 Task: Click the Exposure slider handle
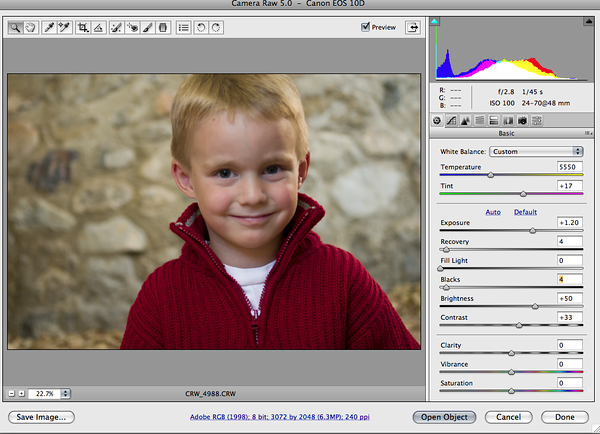[532, 230]
